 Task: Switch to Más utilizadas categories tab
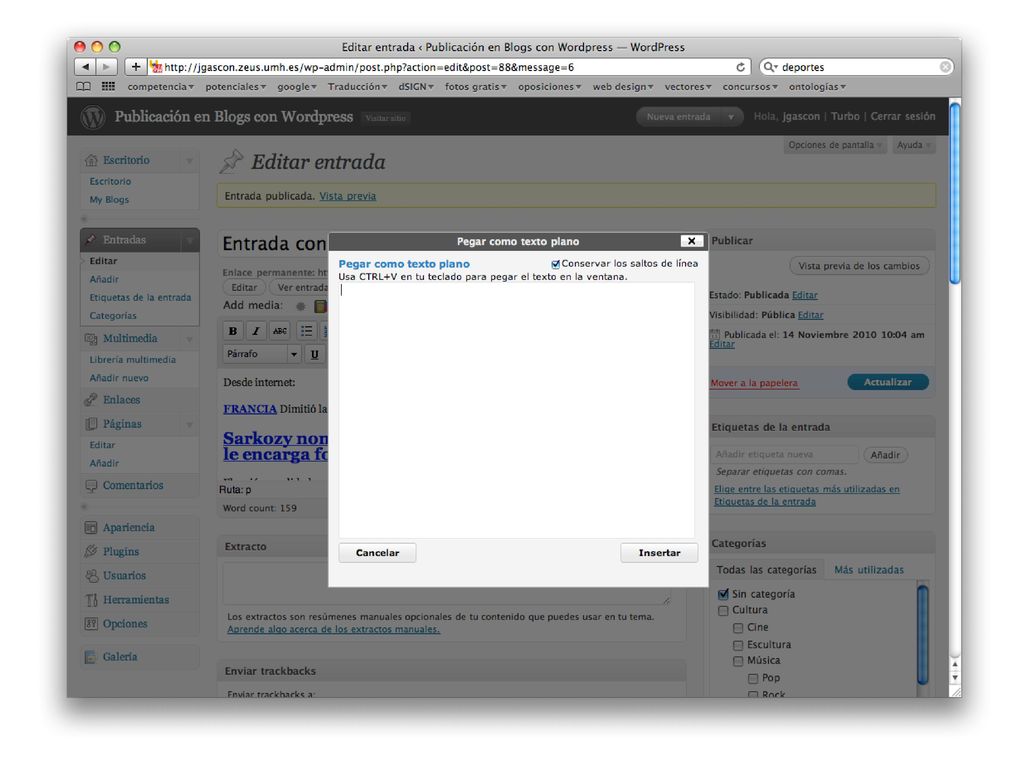click(869, 570)
